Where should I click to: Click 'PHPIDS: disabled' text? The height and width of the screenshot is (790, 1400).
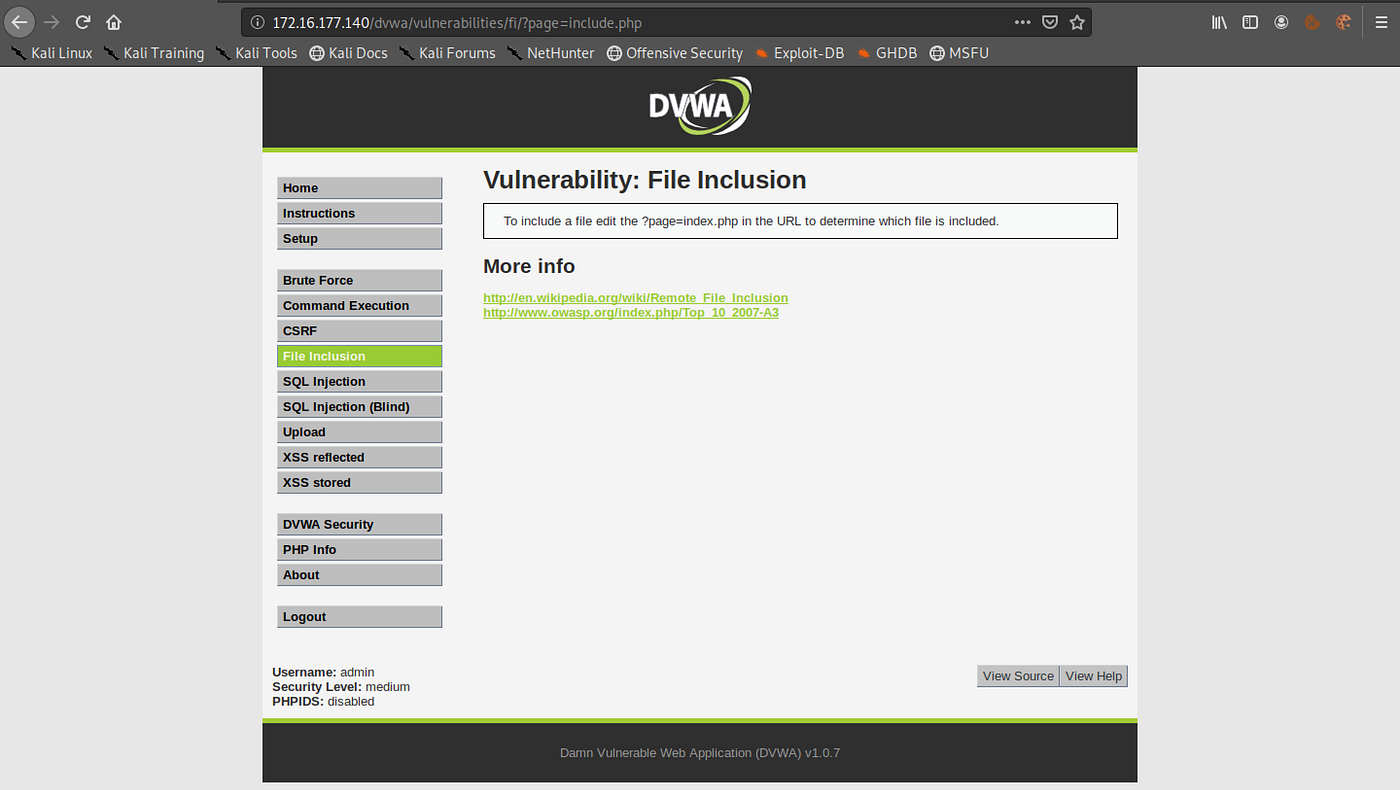coord(323,702)
